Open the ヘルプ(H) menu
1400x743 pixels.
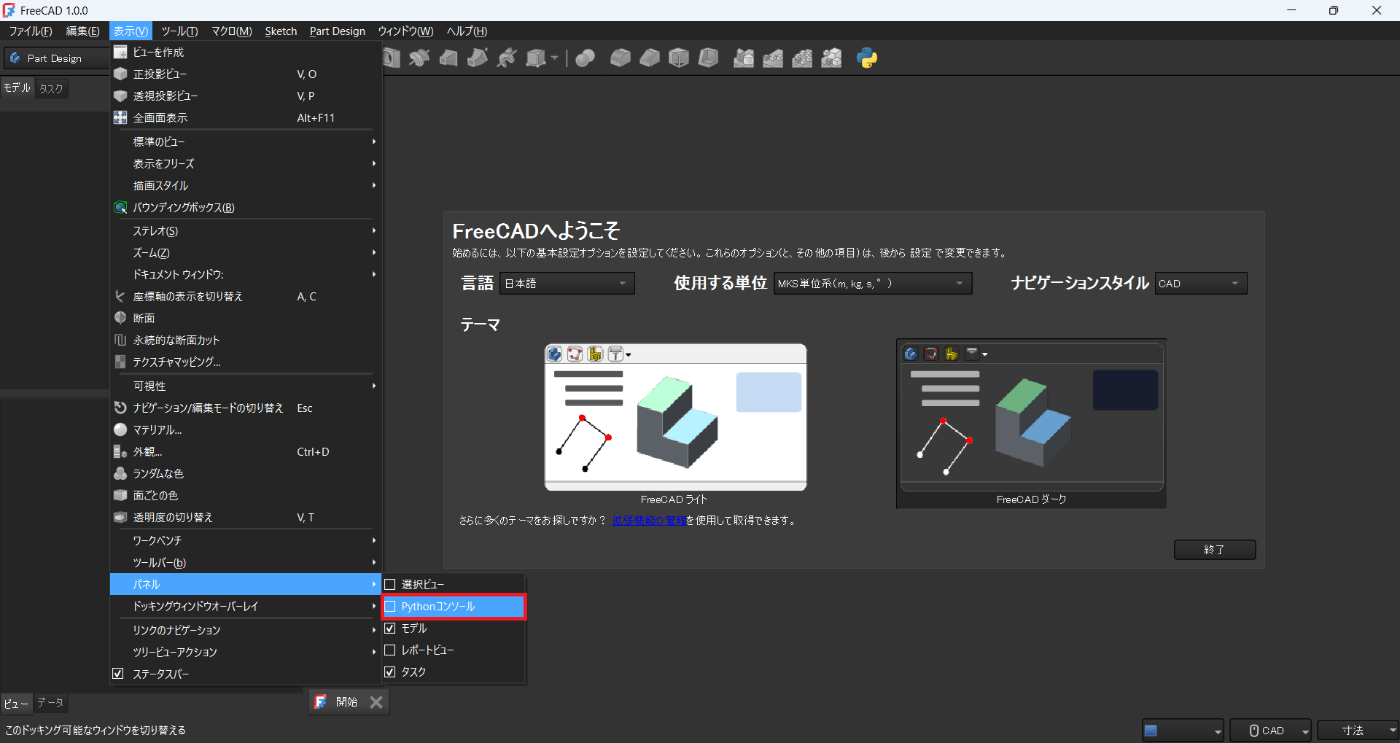click(x=467, y=31)
